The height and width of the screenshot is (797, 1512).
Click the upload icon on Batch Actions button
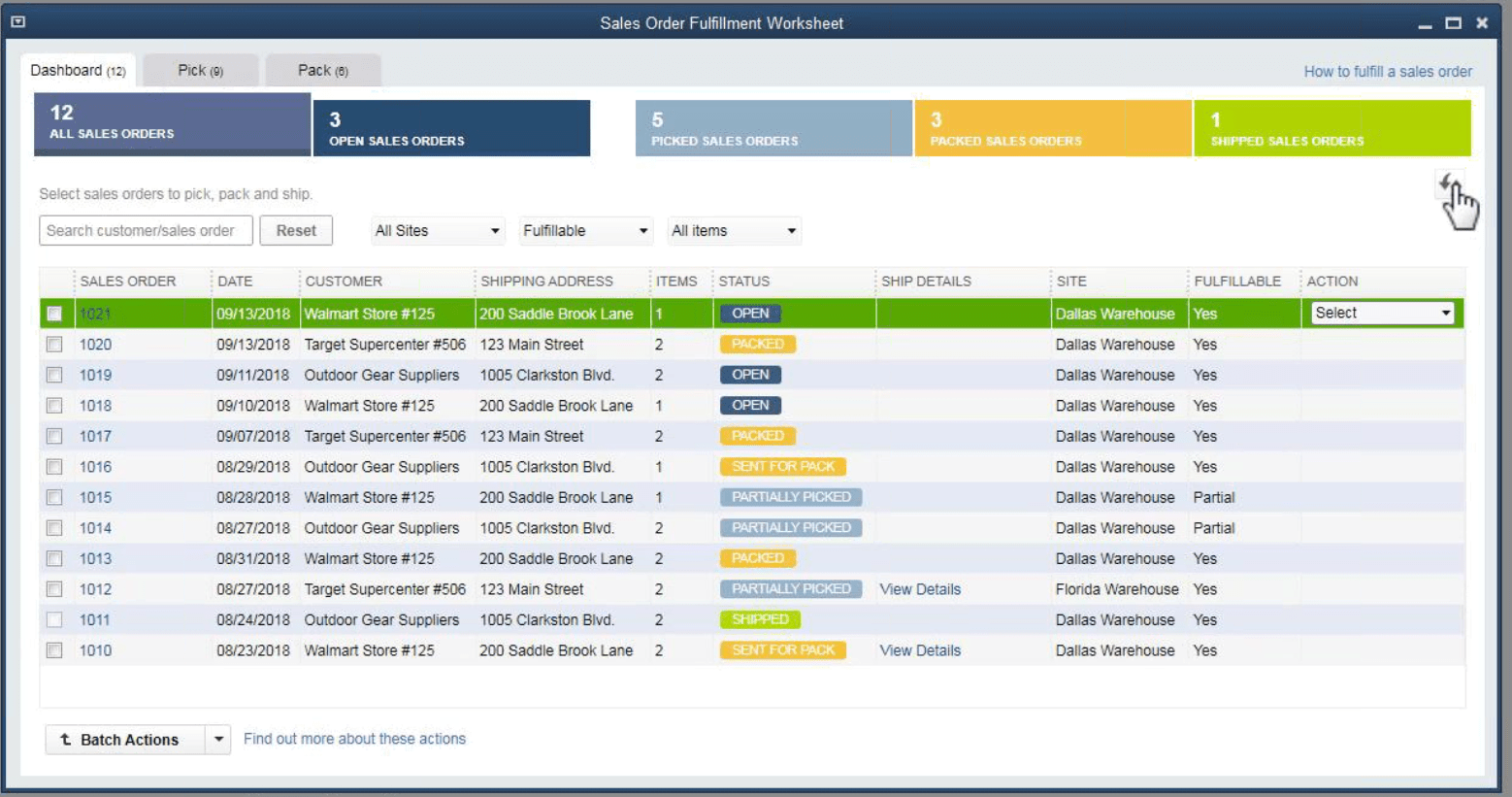pyautogui.click(x=64, y=740)
